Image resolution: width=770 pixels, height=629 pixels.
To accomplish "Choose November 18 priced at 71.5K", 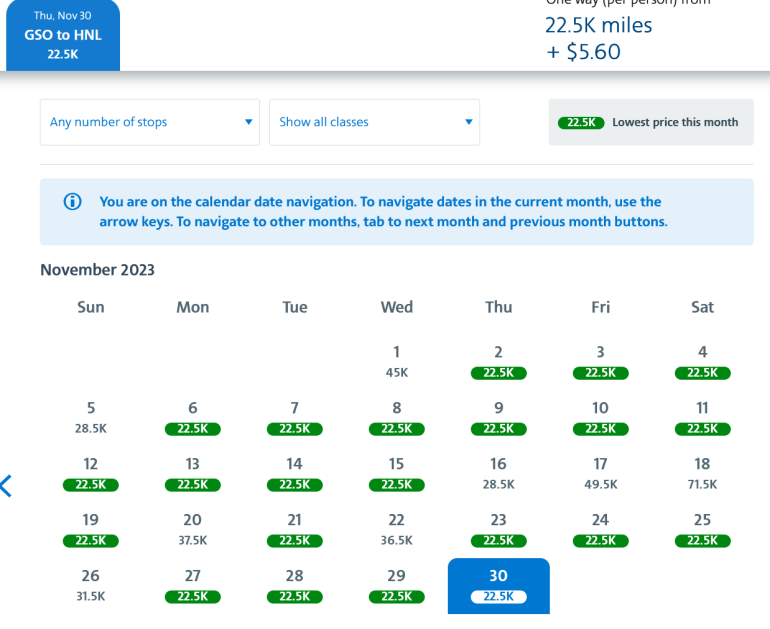I will (x=703, y=473).
